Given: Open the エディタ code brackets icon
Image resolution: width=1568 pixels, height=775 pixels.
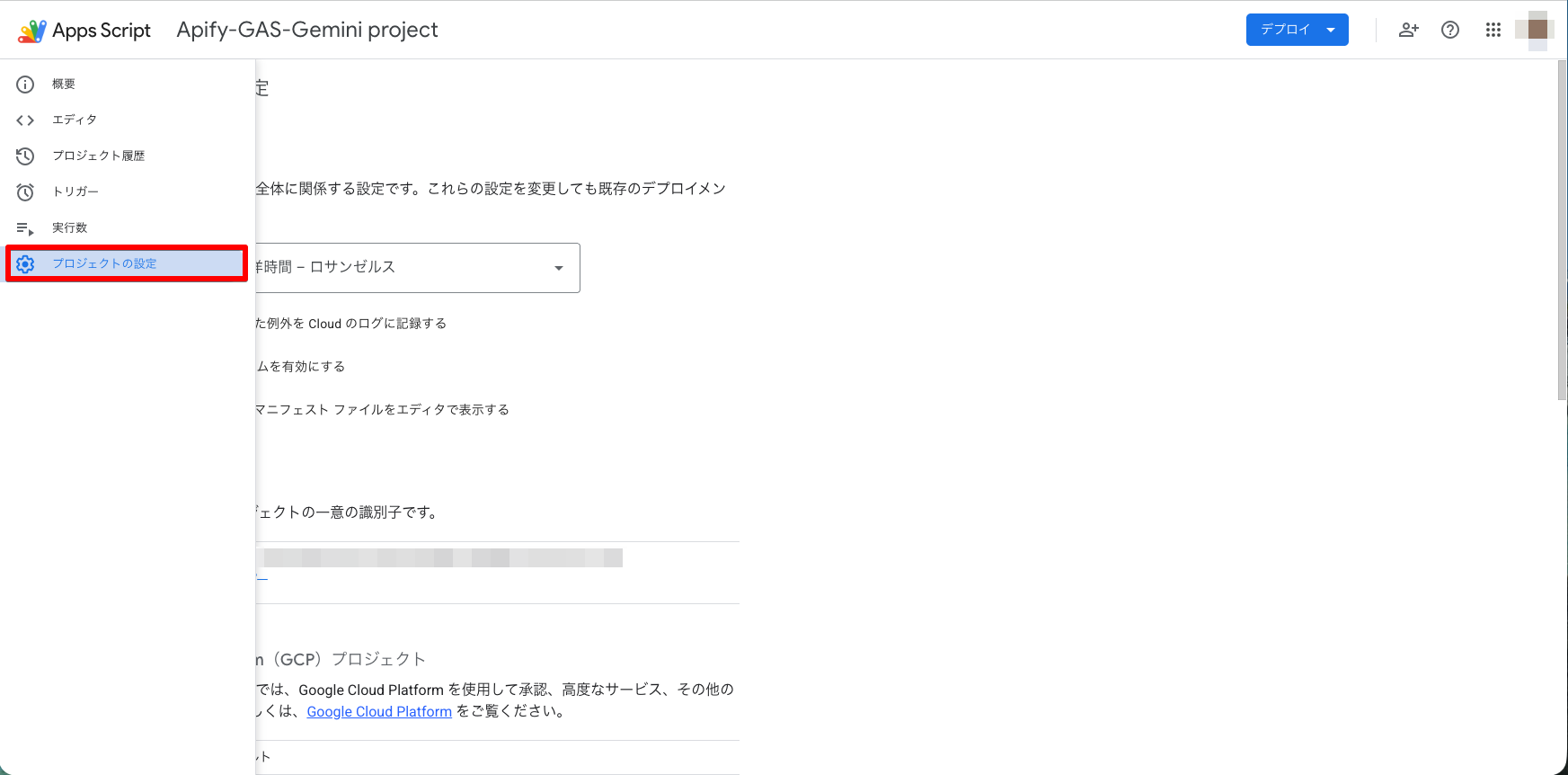Looking at the screenshot, I should click(25, 120).
